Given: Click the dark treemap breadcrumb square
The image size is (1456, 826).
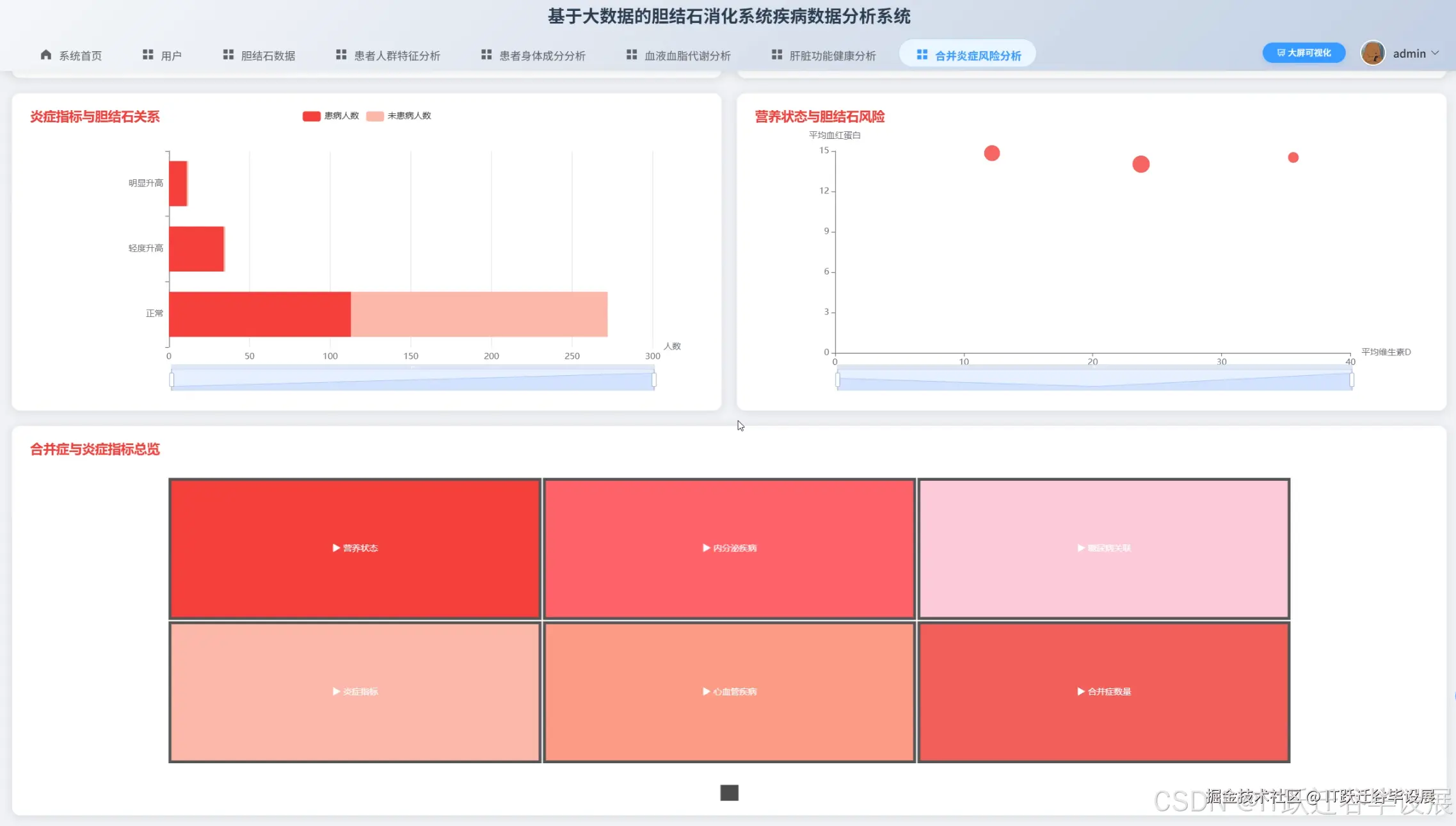Looking at the screenshot, I should (x=729, y=793).
